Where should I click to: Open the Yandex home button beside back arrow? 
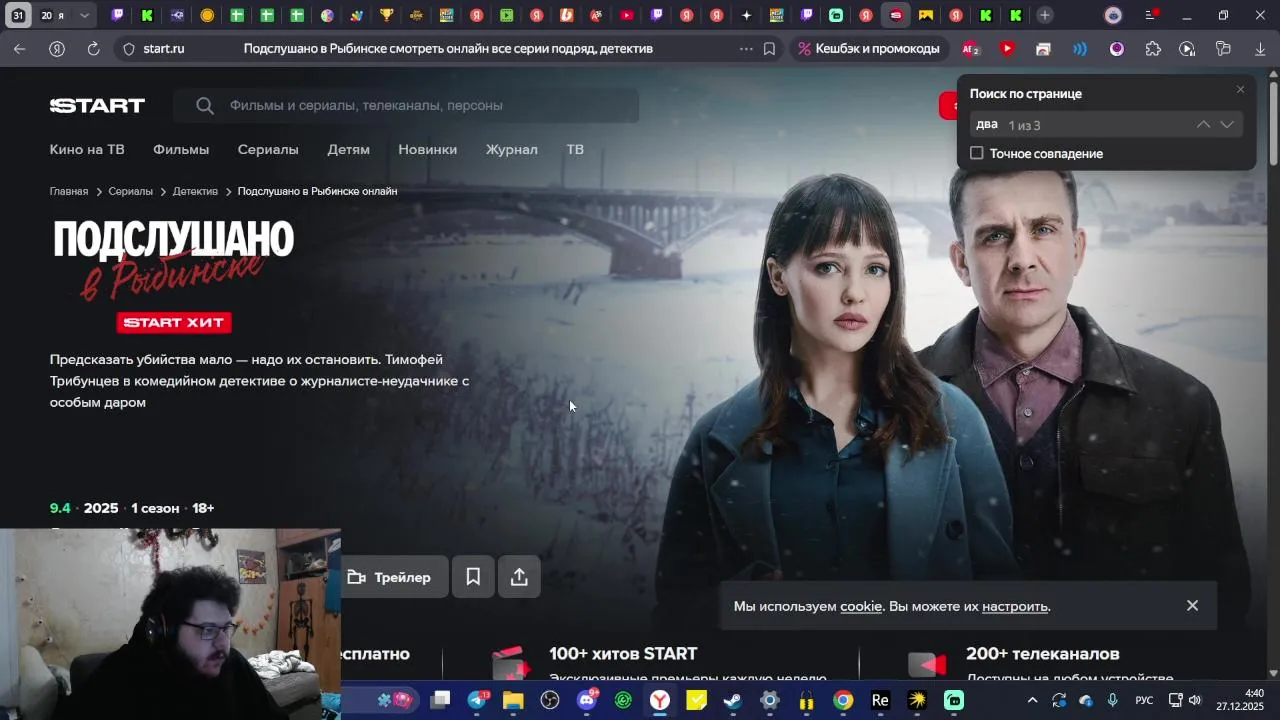tap(57, 48)
